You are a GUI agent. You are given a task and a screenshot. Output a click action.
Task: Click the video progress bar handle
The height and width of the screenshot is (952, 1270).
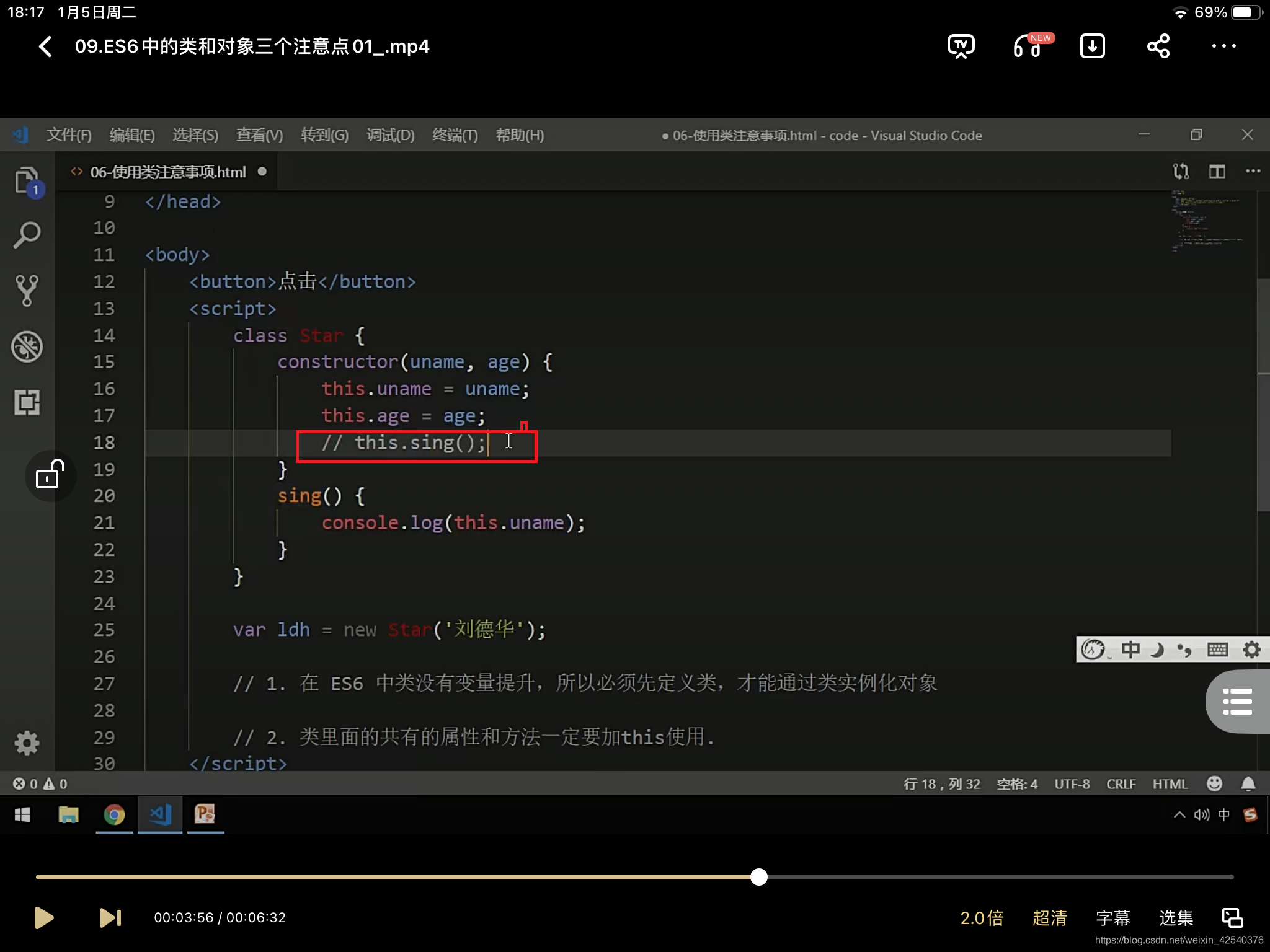tap(758, 877)
